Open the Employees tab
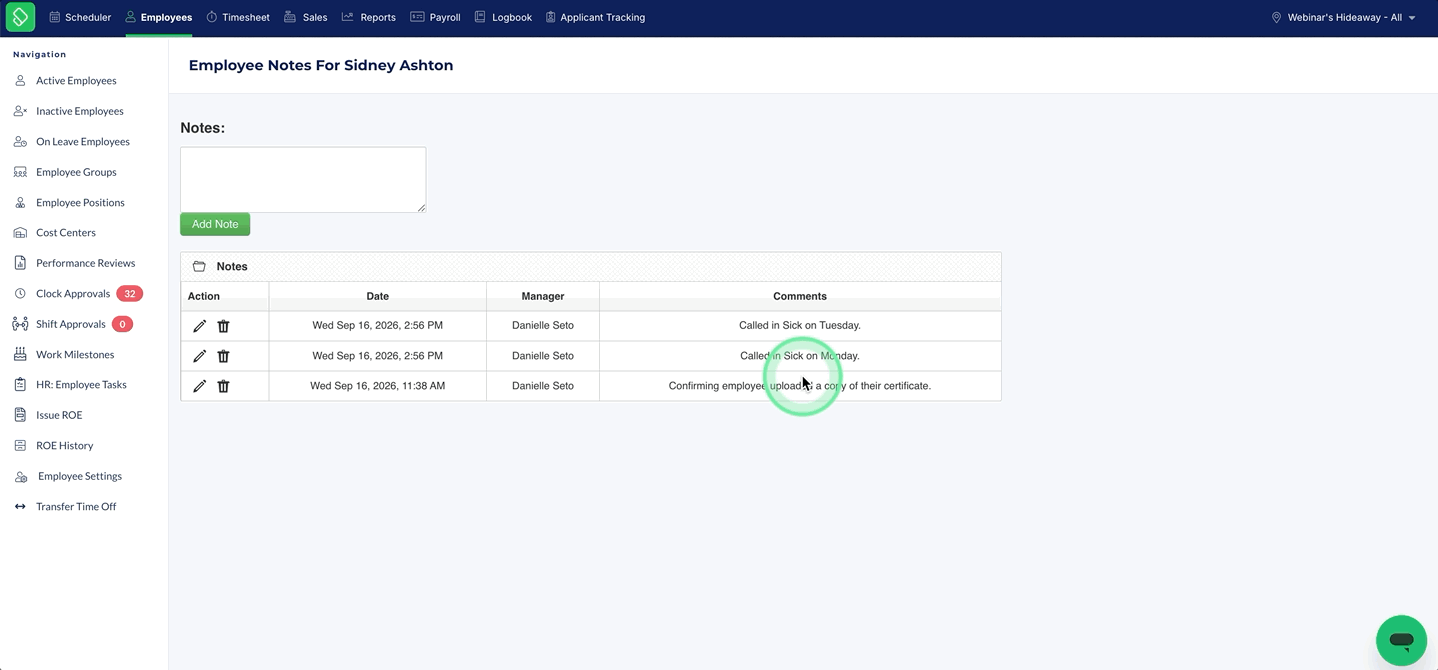This screenshot has height=670, width=1438. coord(159,17)
